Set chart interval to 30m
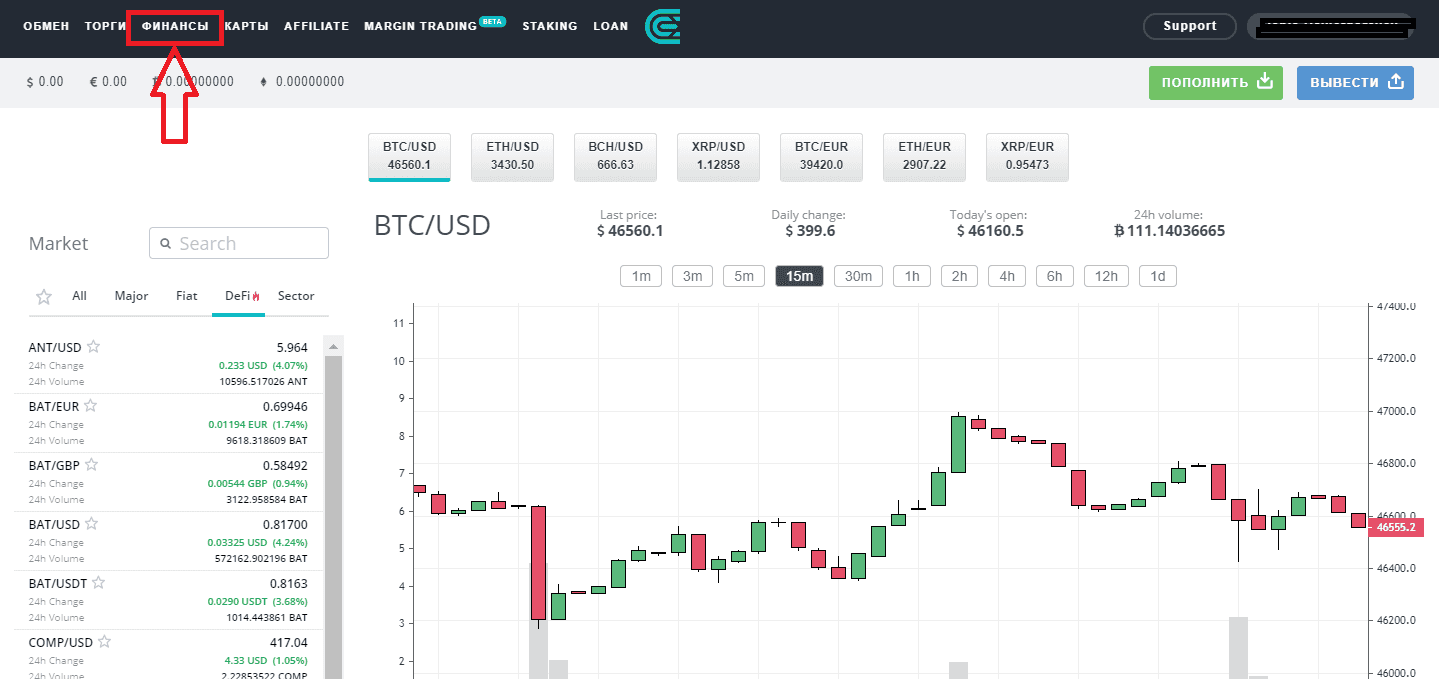Screen dimensions: 1439x679 (858, 276)
